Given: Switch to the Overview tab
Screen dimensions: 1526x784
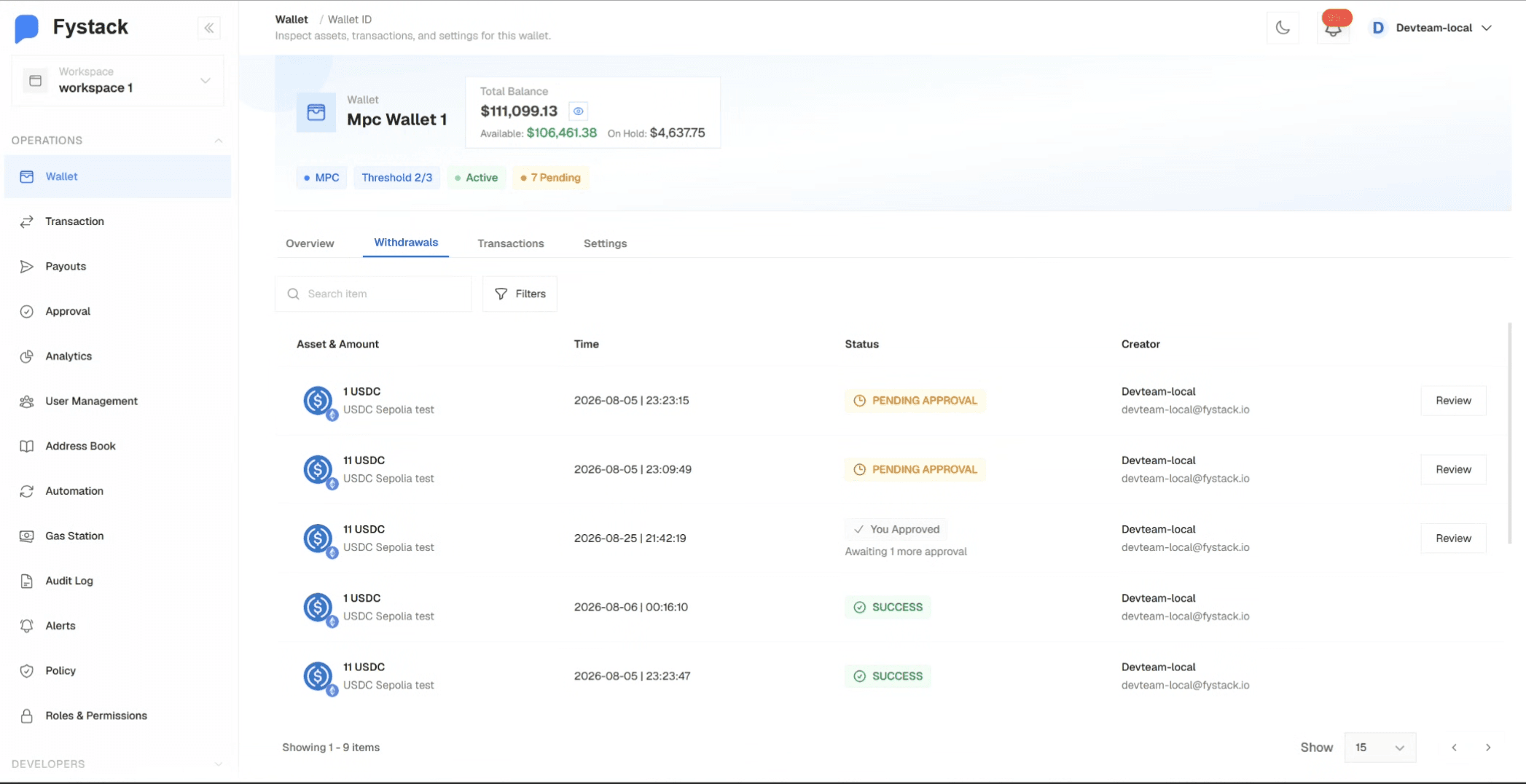Looking at the screenshot, I should click(x=310, y=243).
